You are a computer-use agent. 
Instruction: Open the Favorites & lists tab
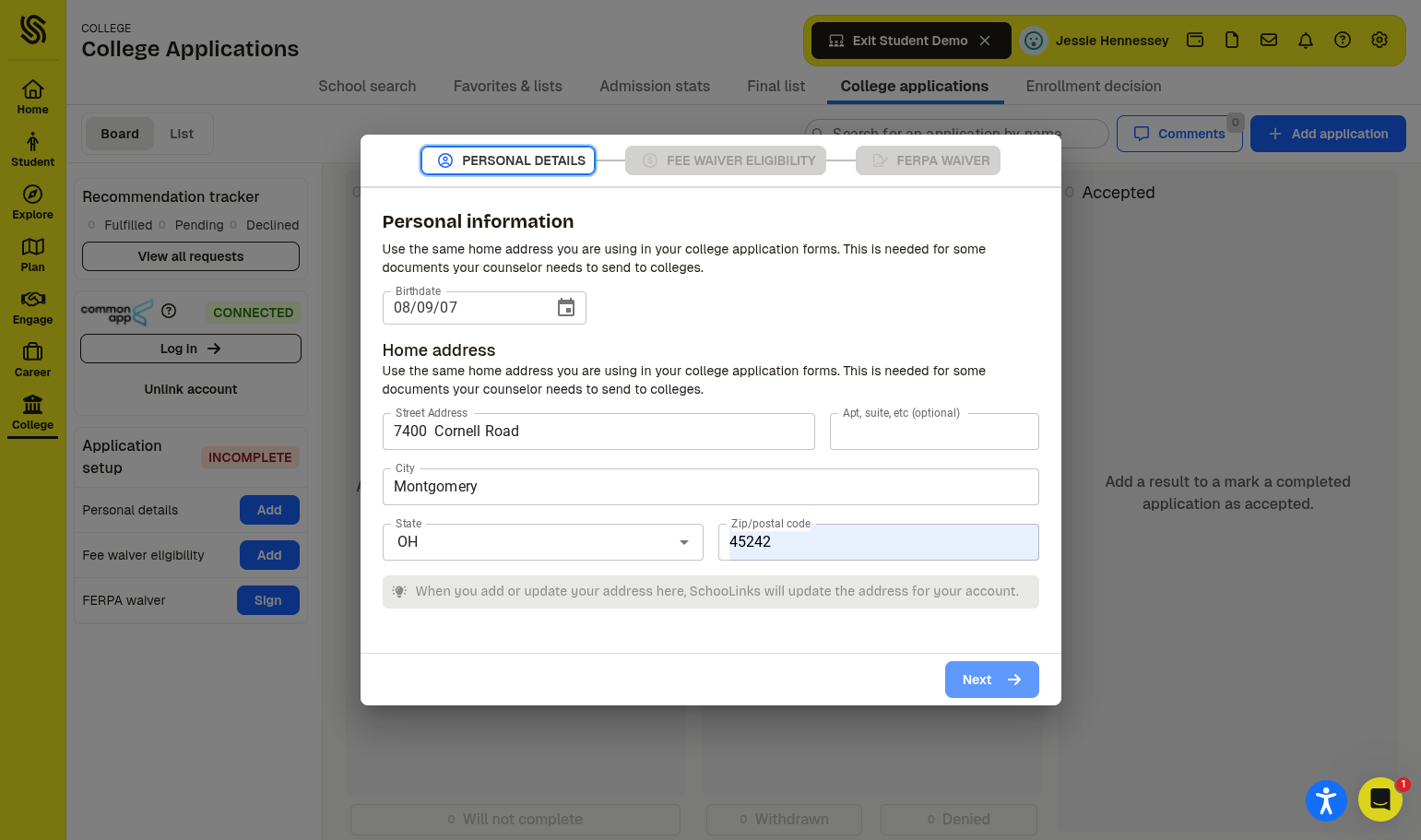(508, 86)
